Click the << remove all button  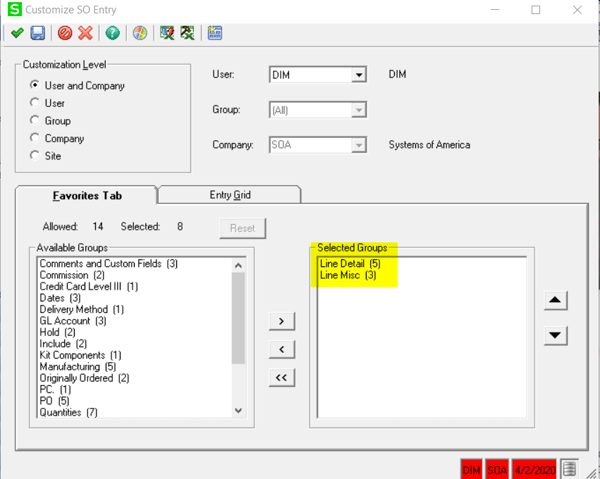(x=281, y=377)
